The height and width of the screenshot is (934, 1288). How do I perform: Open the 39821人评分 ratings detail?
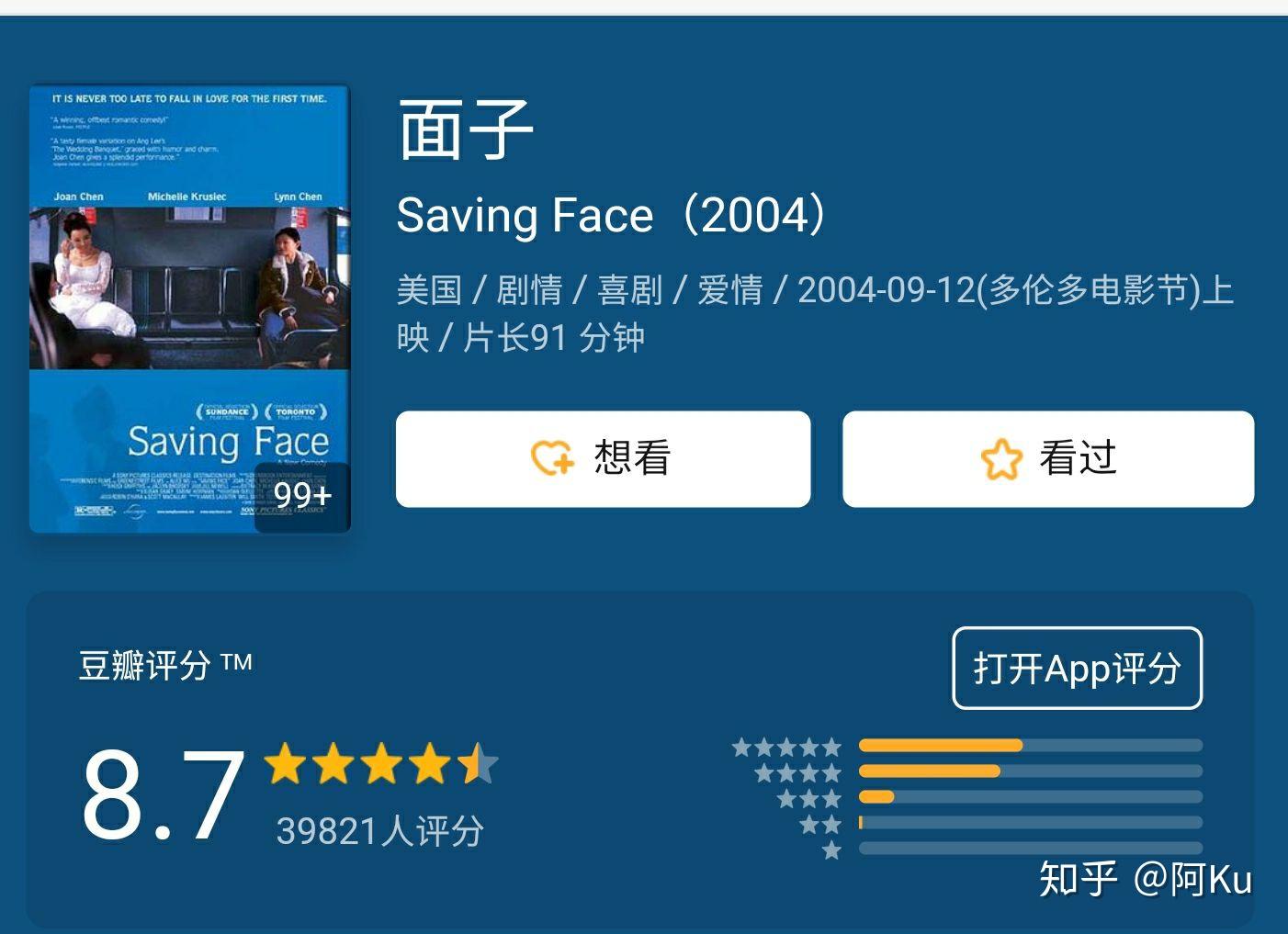[x=379, y=829]
